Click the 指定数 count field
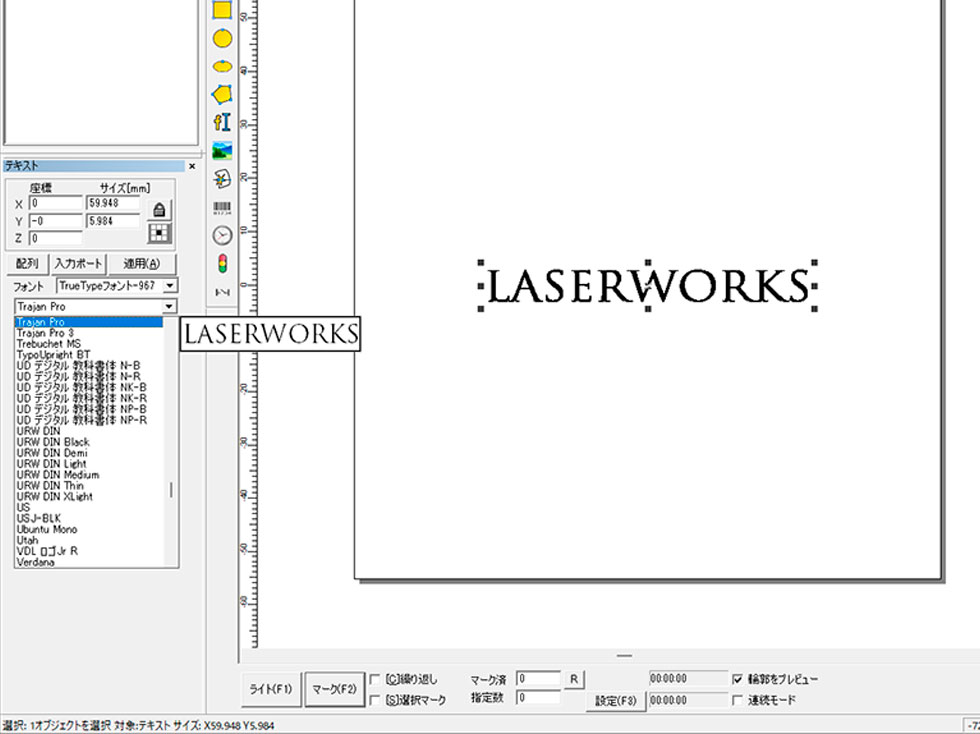This screenshot has width=980, height=734. pos(538,698)
